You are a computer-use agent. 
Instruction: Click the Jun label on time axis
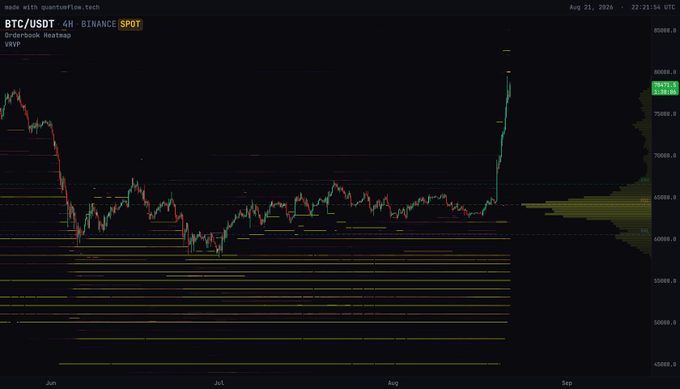coord(51,383)
